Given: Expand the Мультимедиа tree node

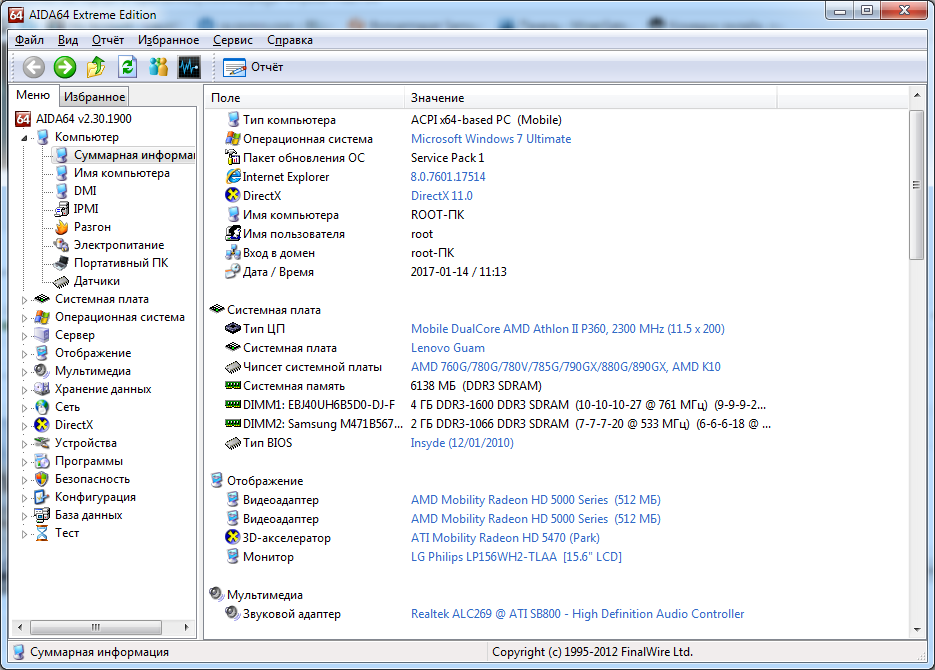Looking at the screenshot, I should click(24, 372).
